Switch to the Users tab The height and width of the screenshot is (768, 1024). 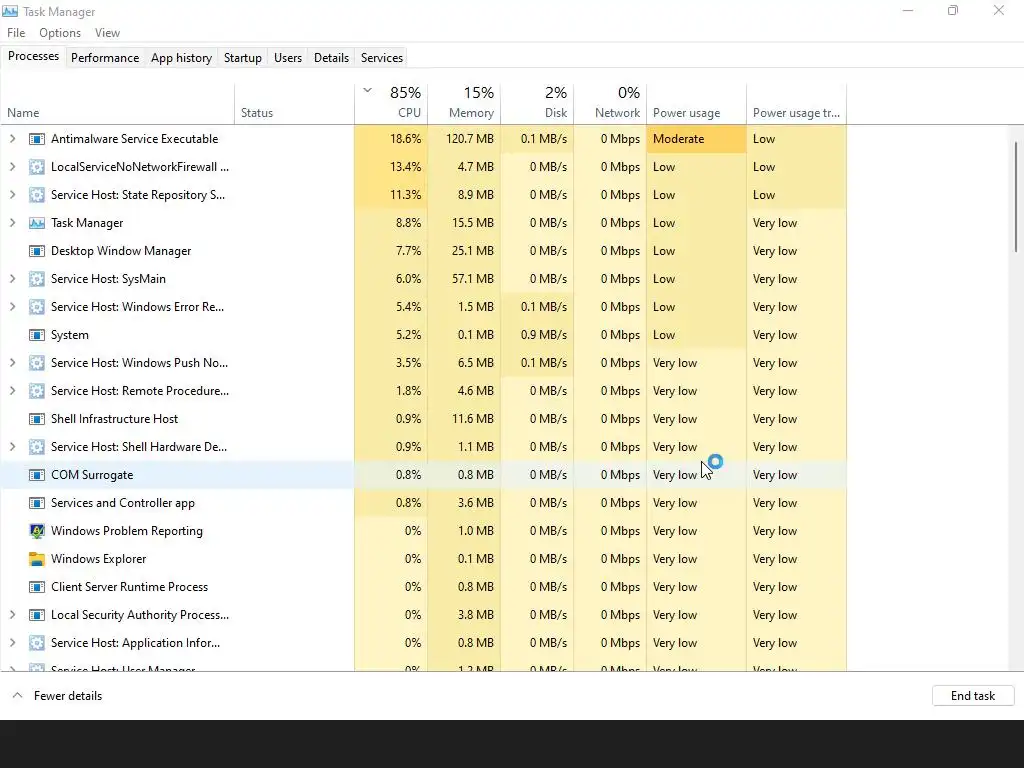point(288,57)
